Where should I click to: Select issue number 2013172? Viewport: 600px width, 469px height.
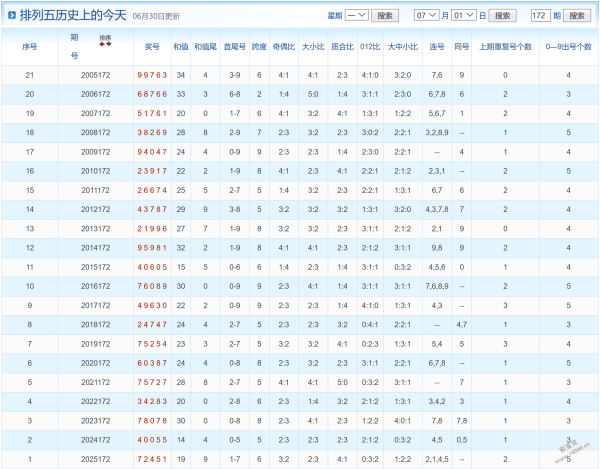click(95, 229)
